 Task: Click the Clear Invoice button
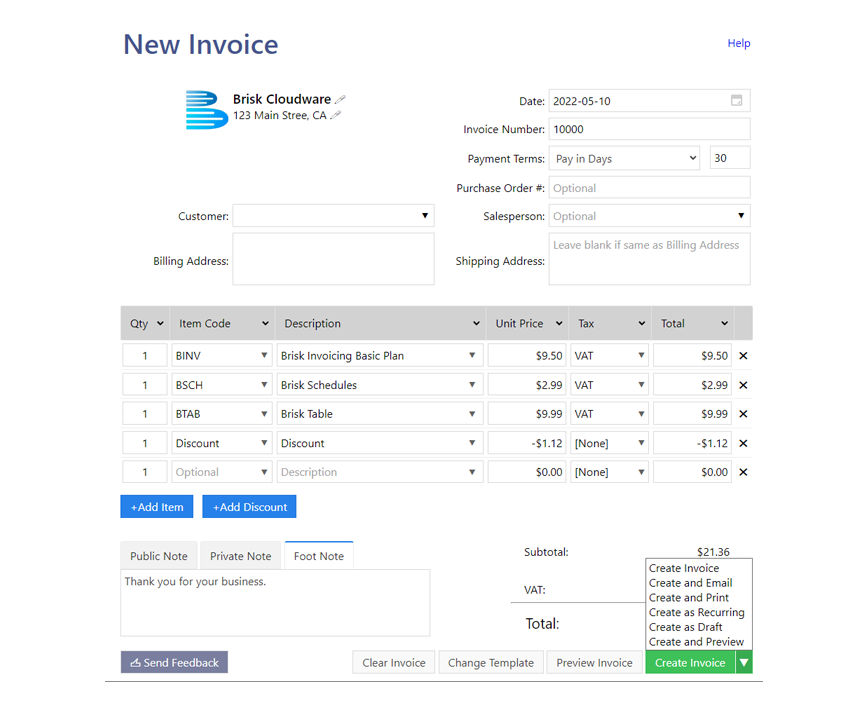click(x=394, y=663)
